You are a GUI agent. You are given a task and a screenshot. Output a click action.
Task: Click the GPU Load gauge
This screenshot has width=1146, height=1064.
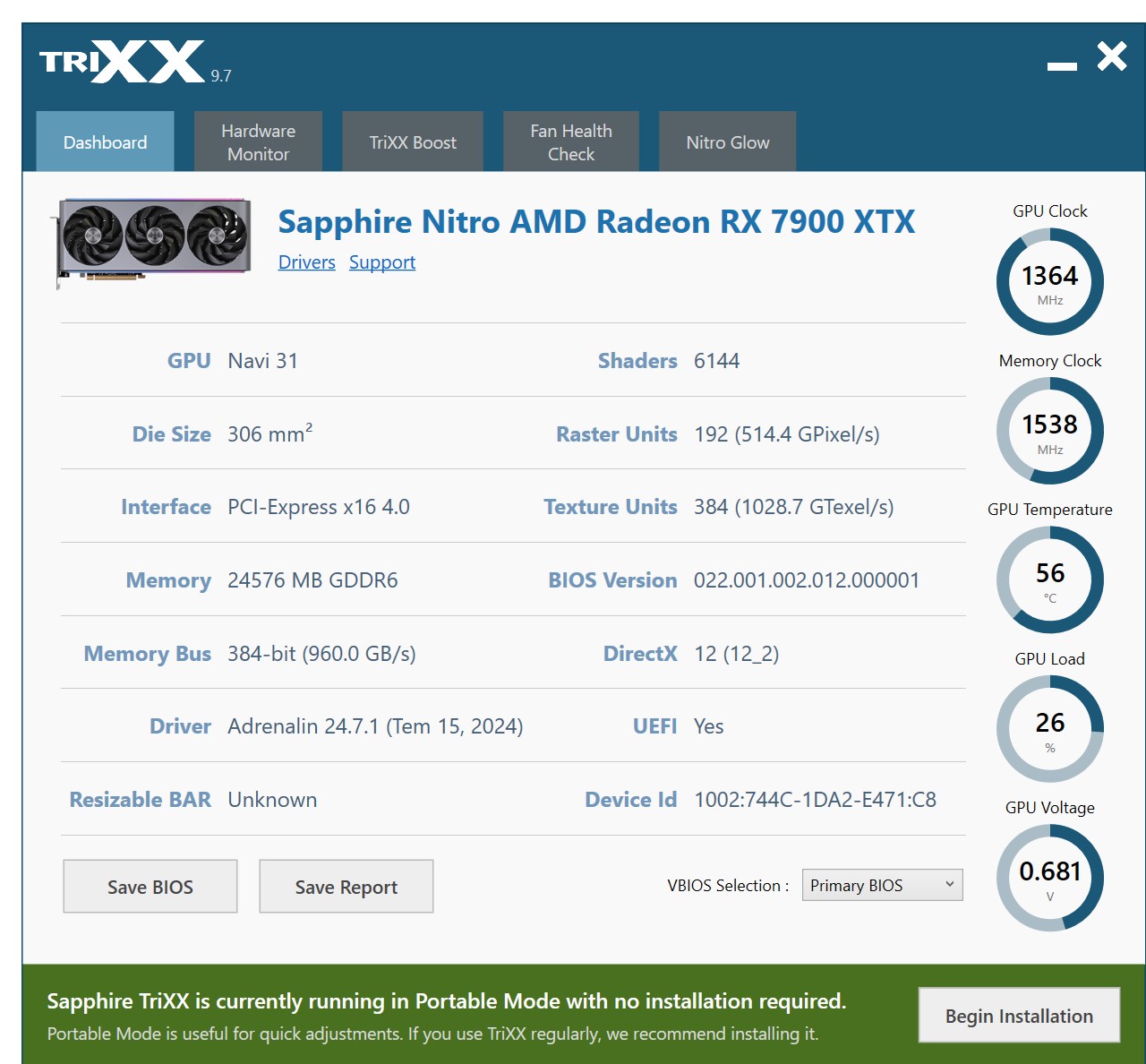[1050, 729]
